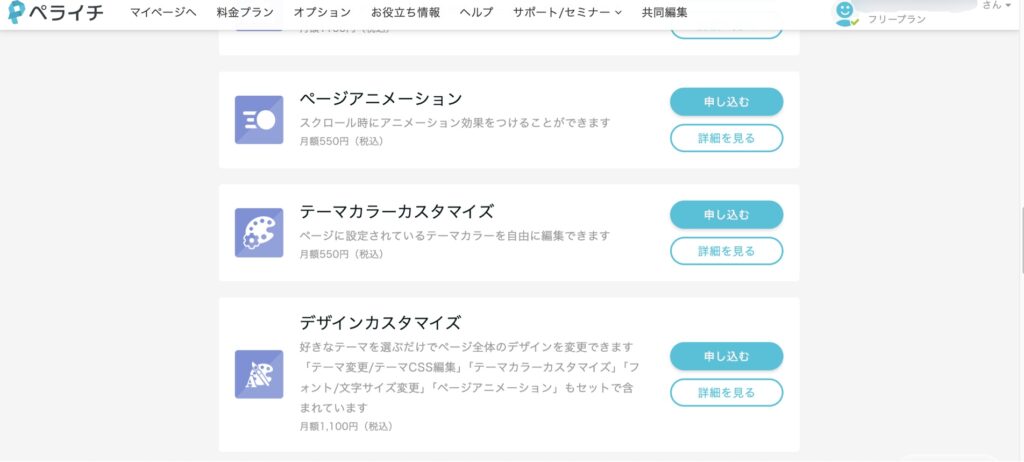Click 申し込む for デザインカスタマイズ
Image resolution: width=1024 pixels, height=462 pixels.
pyautogui.click(x=726, y=356)
